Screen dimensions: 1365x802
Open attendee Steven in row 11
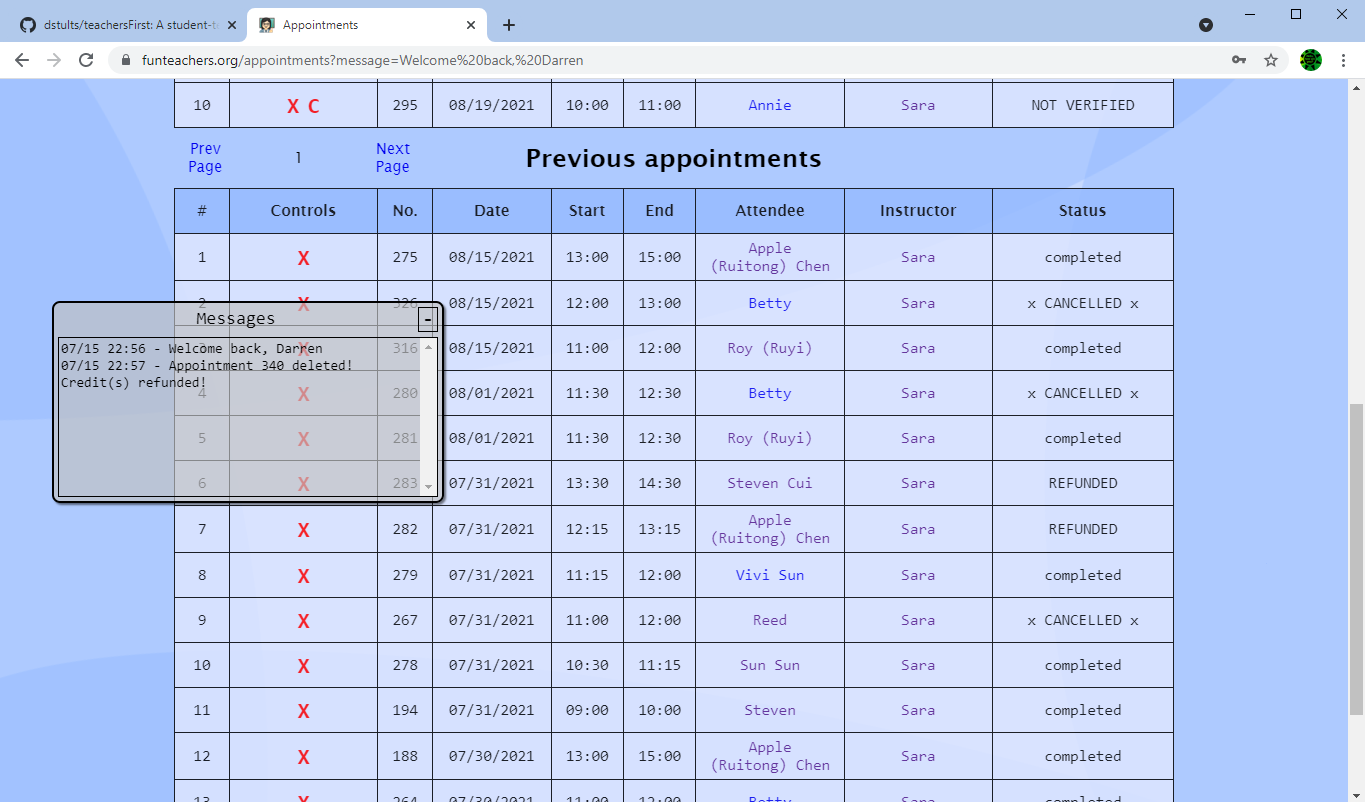tap(770, 710)
